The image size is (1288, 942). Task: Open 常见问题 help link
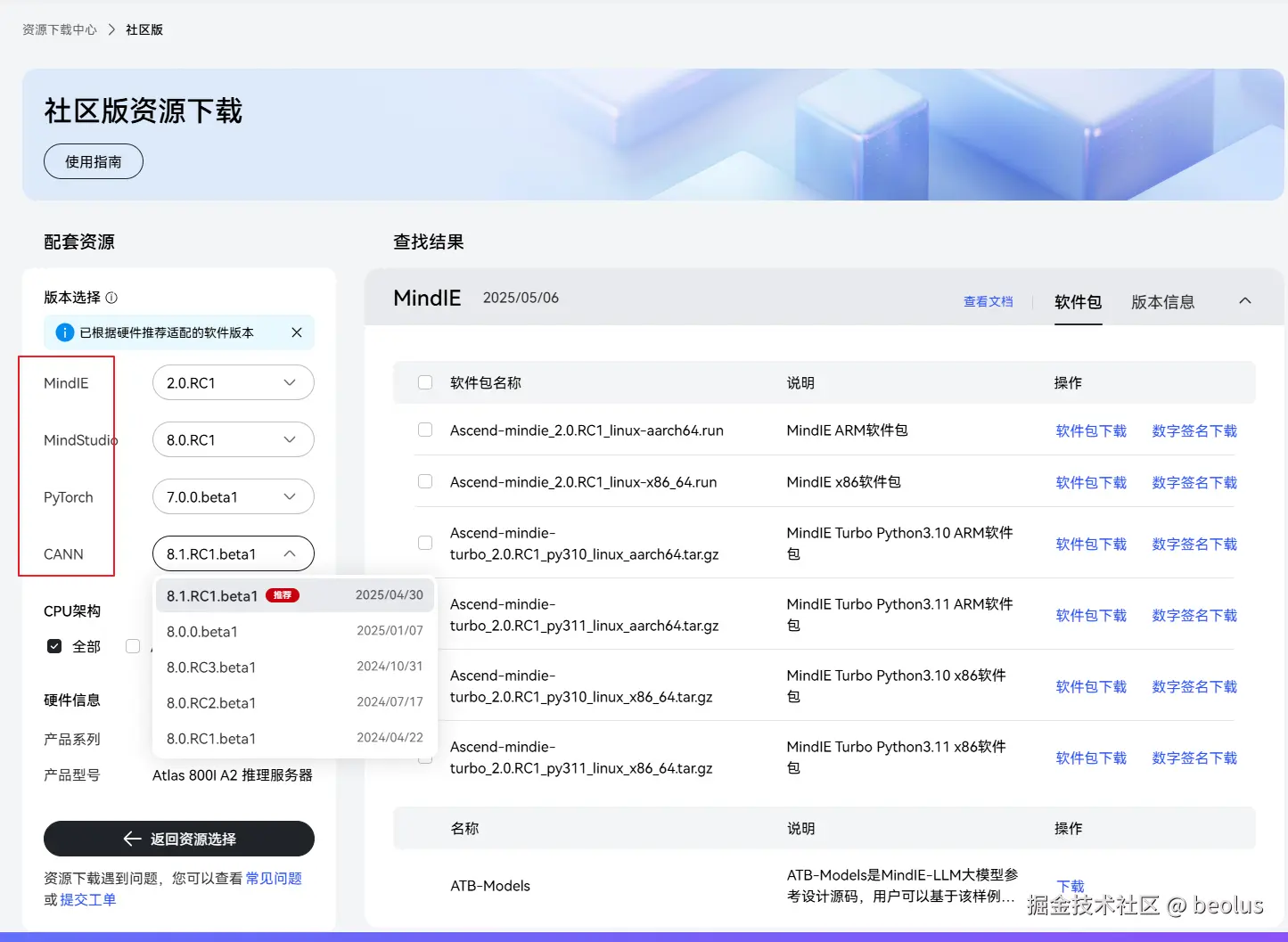pos(274,878)
